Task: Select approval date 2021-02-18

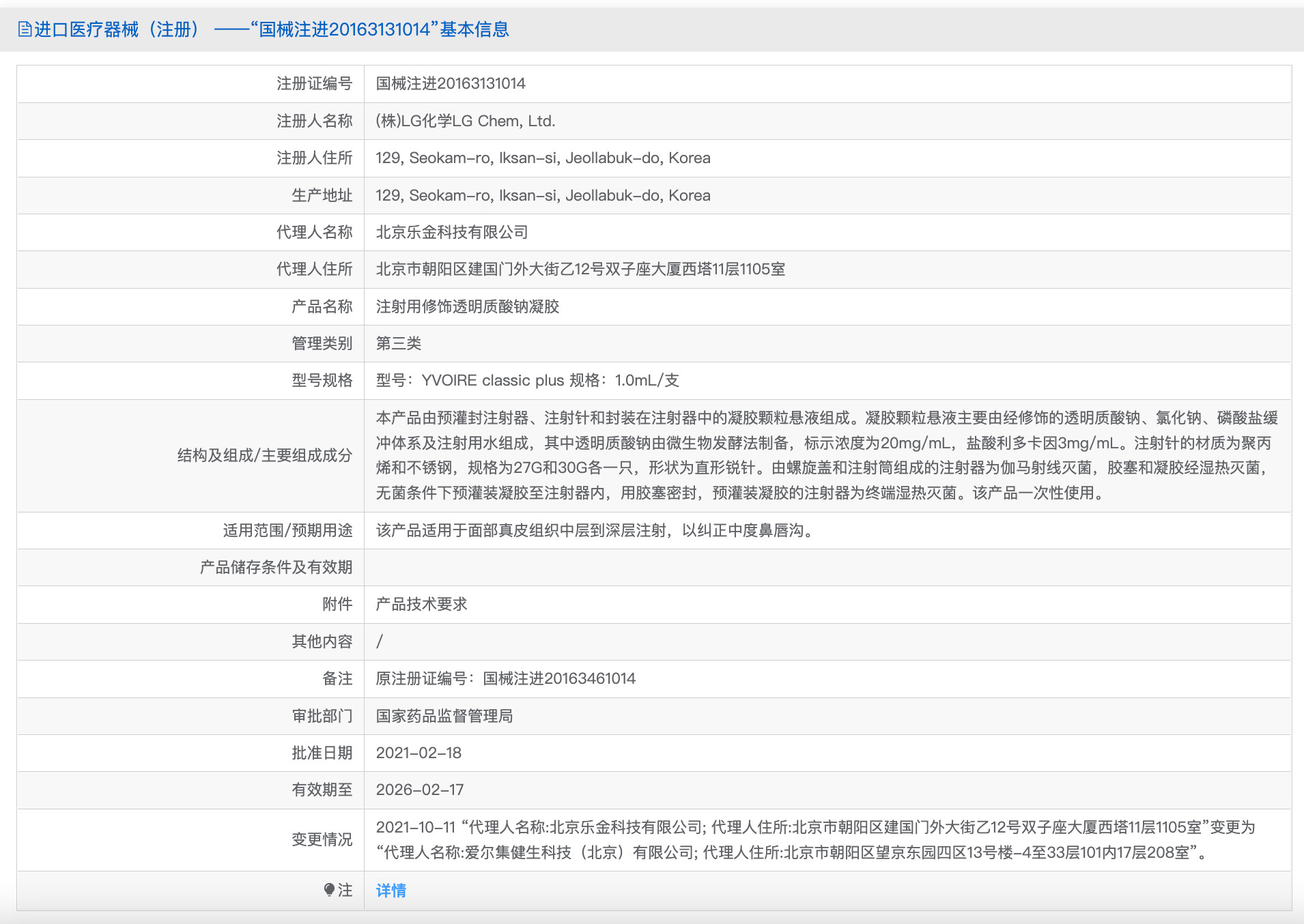Action: pyautogui.click(x=419, y=753)
